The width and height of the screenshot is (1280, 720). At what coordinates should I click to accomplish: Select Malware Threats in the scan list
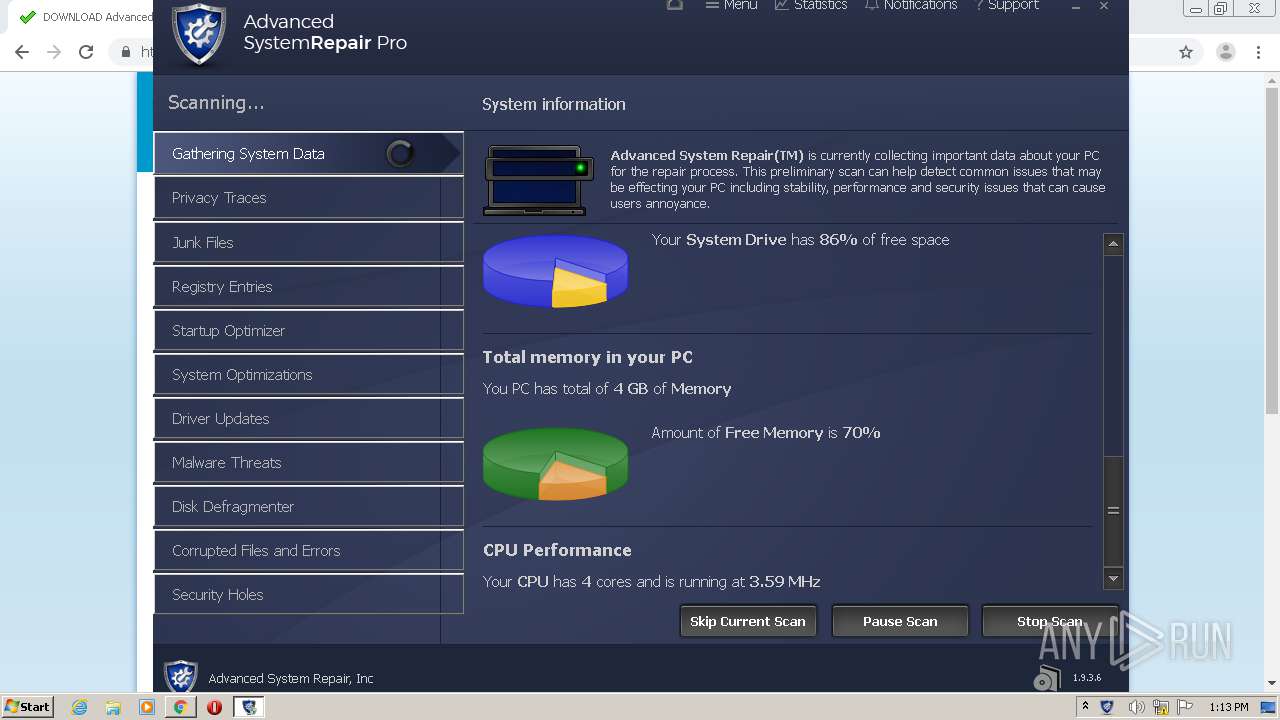pos(308,462)
